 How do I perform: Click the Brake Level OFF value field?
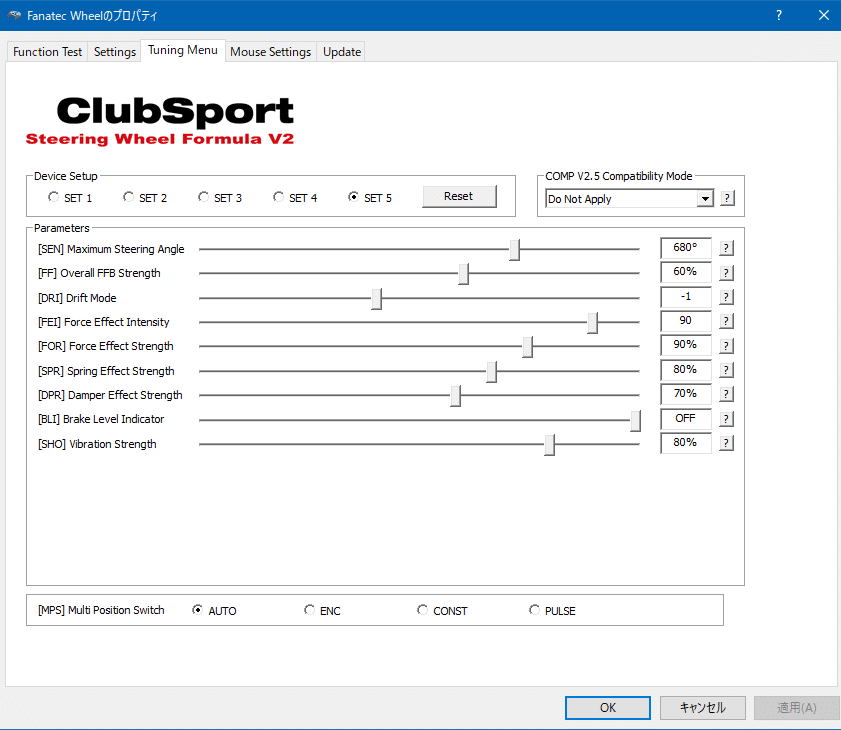685,419
